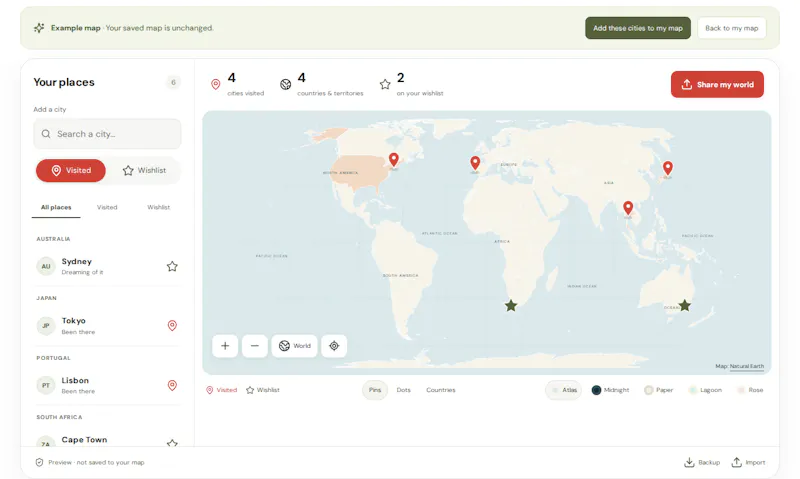Click the Southeast Asia map pin

click(x=628, y=208)
